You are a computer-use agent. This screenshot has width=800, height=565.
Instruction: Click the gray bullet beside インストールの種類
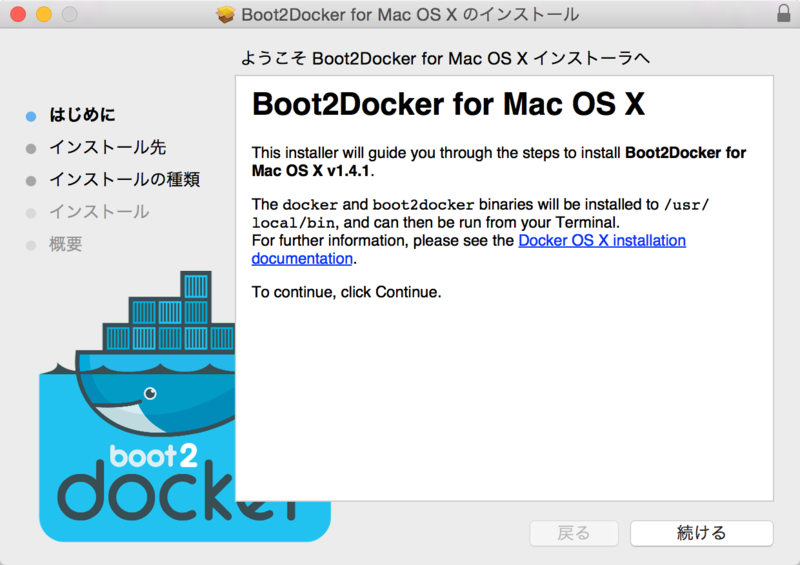(31, 181)
